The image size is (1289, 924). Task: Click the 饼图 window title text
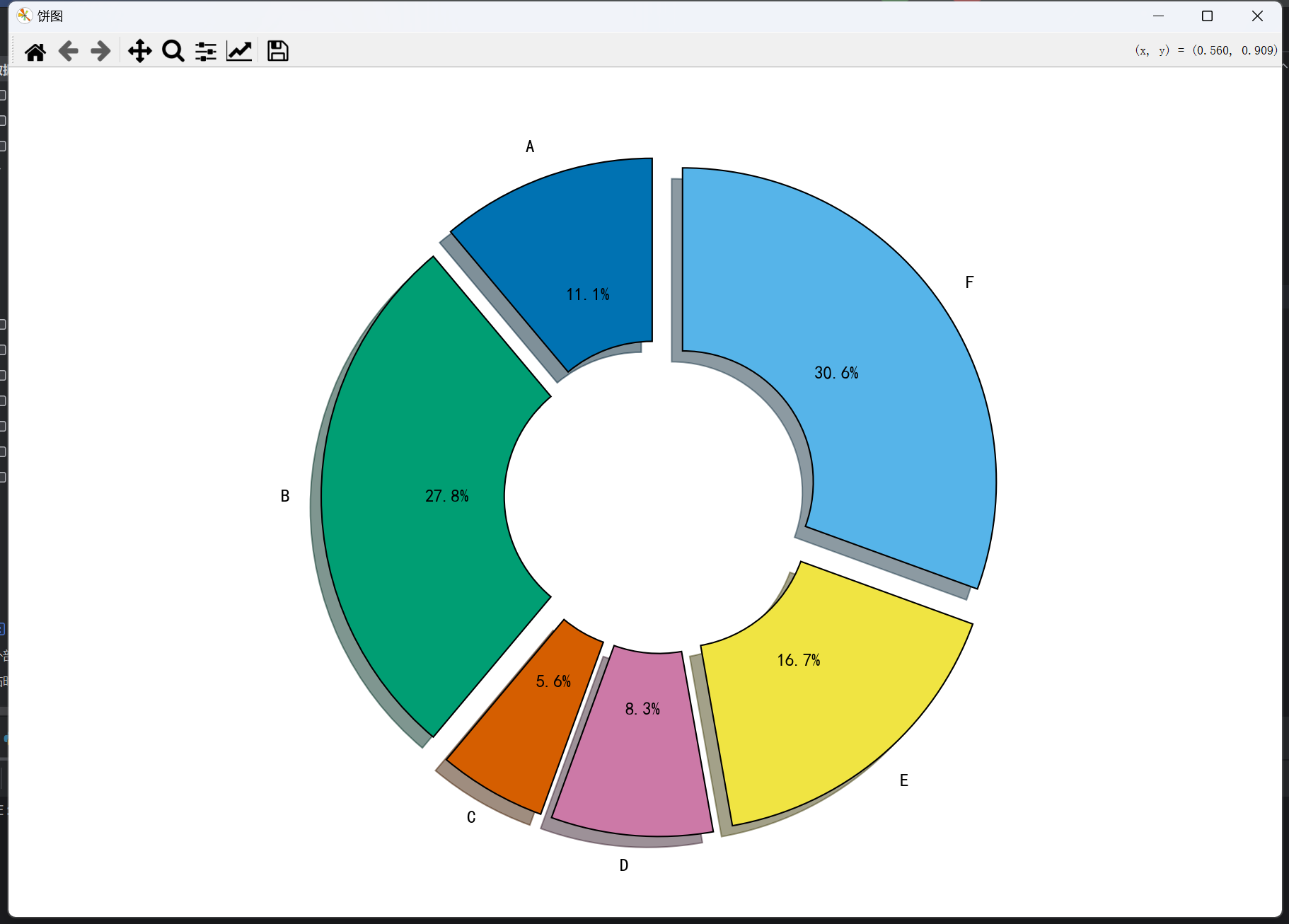[50, 16]
